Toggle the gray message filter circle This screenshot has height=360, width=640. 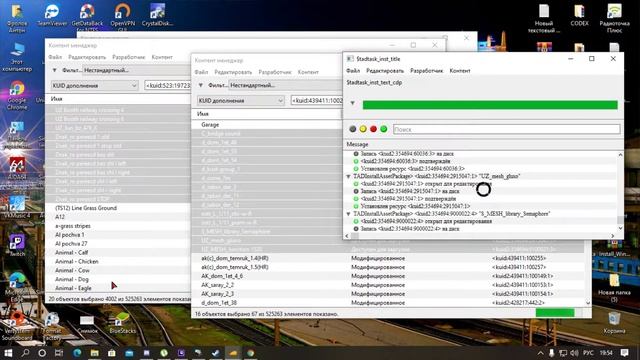353,129
